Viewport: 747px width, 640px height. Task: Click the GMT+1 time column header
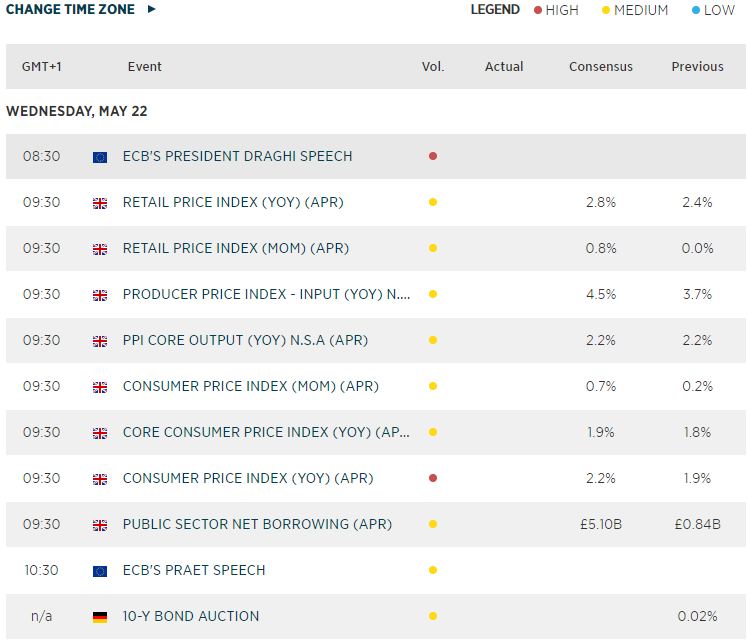point(42,67)
